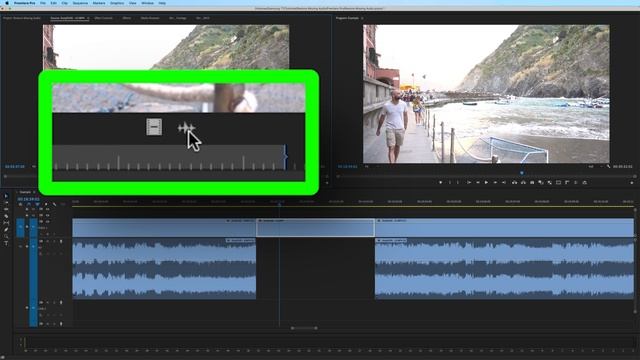The height and width of the screenshot is (360, 640).
Task: Play the sequence in the Program monitor
Action: coord(486,182)
